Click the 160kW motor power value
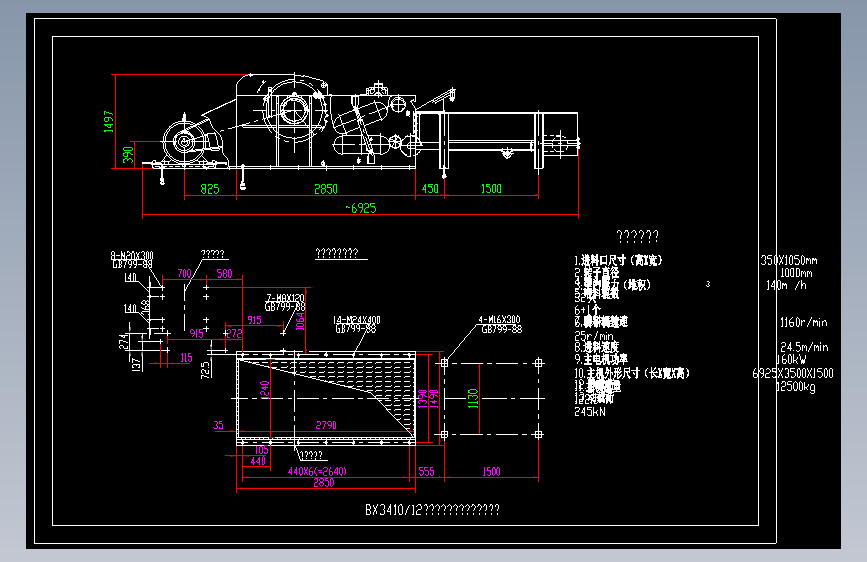 click(x=791, y=359)
